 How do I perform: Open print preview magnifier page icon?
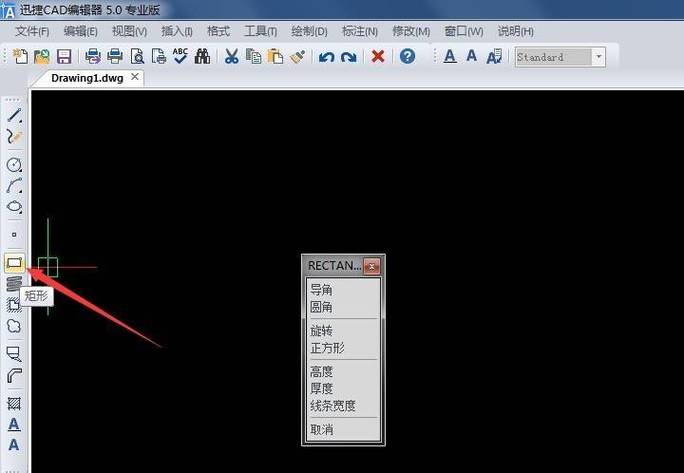(137, 57)
